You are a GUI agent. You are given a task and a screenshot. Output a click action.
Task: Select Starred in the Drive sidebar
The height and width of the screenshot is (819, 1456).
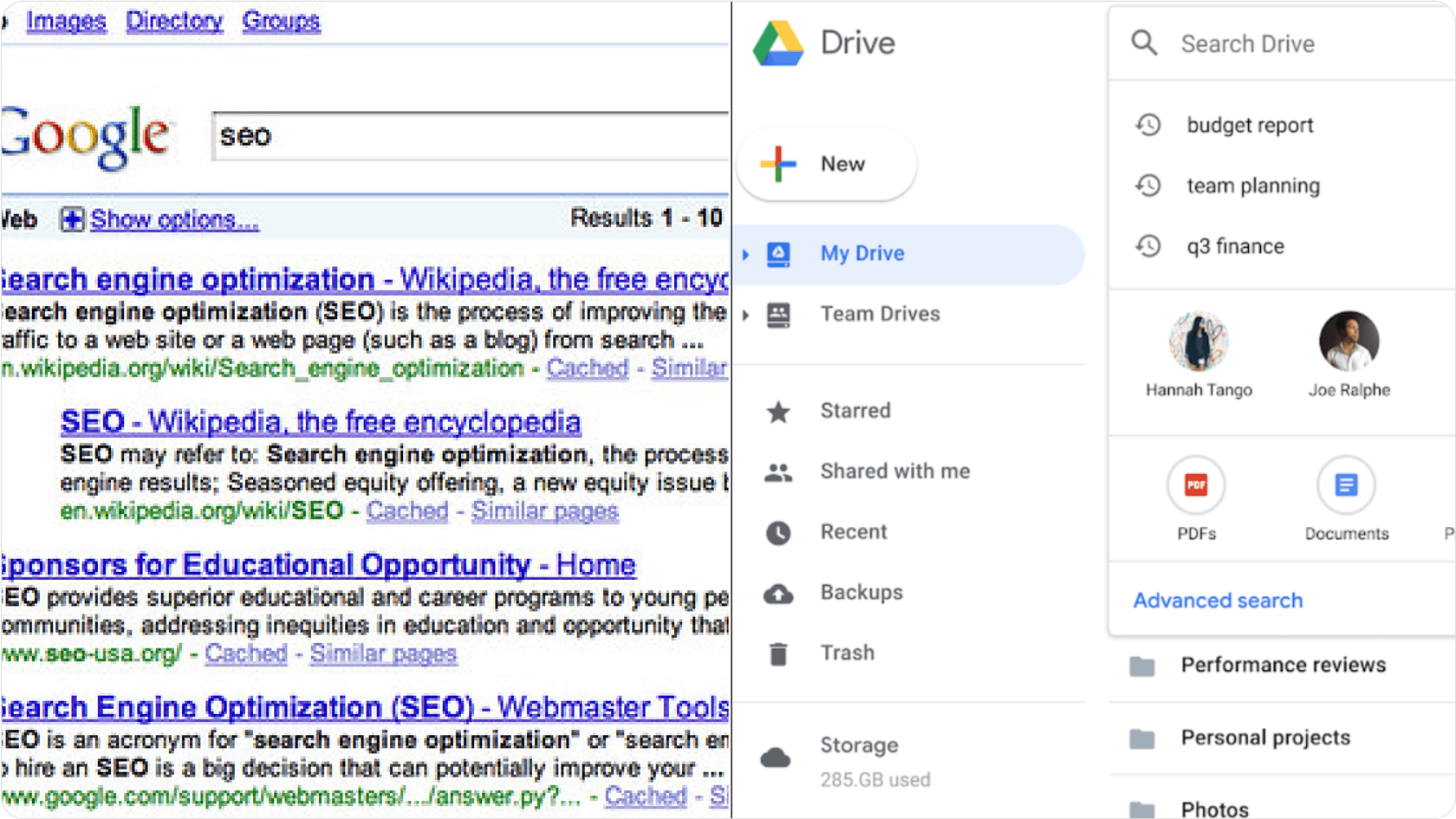855,411
